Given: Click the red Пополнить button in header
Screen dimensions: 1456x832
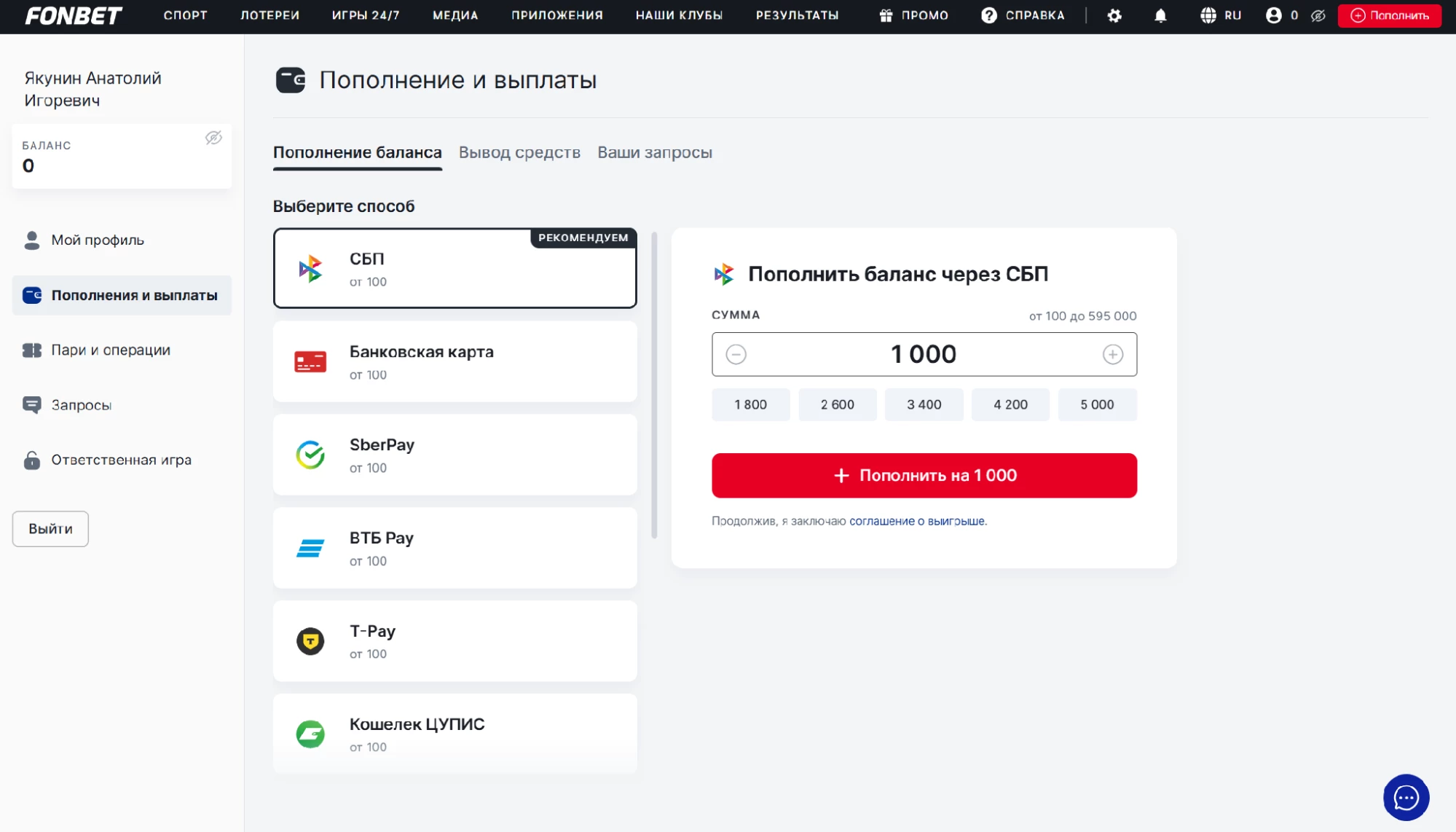Looking at the screenshot, I should tap(1389, 15).
